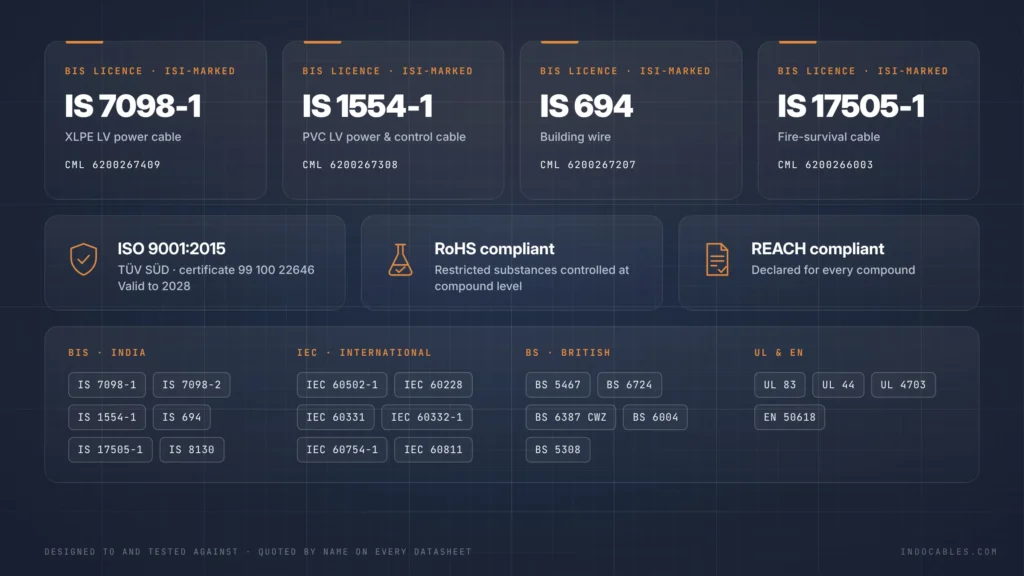This screenshot has height=576, width=1024.
Task: Select the BS 6724 chip
Action: coord(629,385)
